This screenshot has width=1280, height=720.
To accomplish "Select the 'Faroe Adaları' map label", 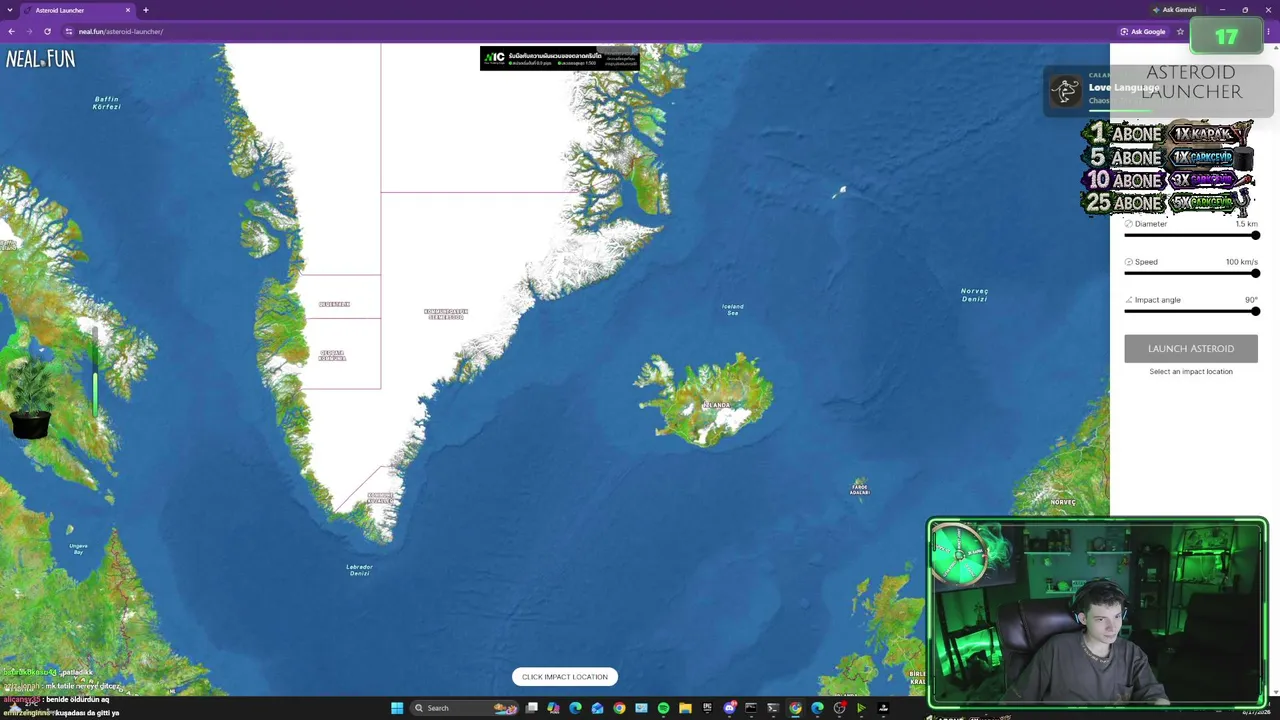I will click(860, 489).
